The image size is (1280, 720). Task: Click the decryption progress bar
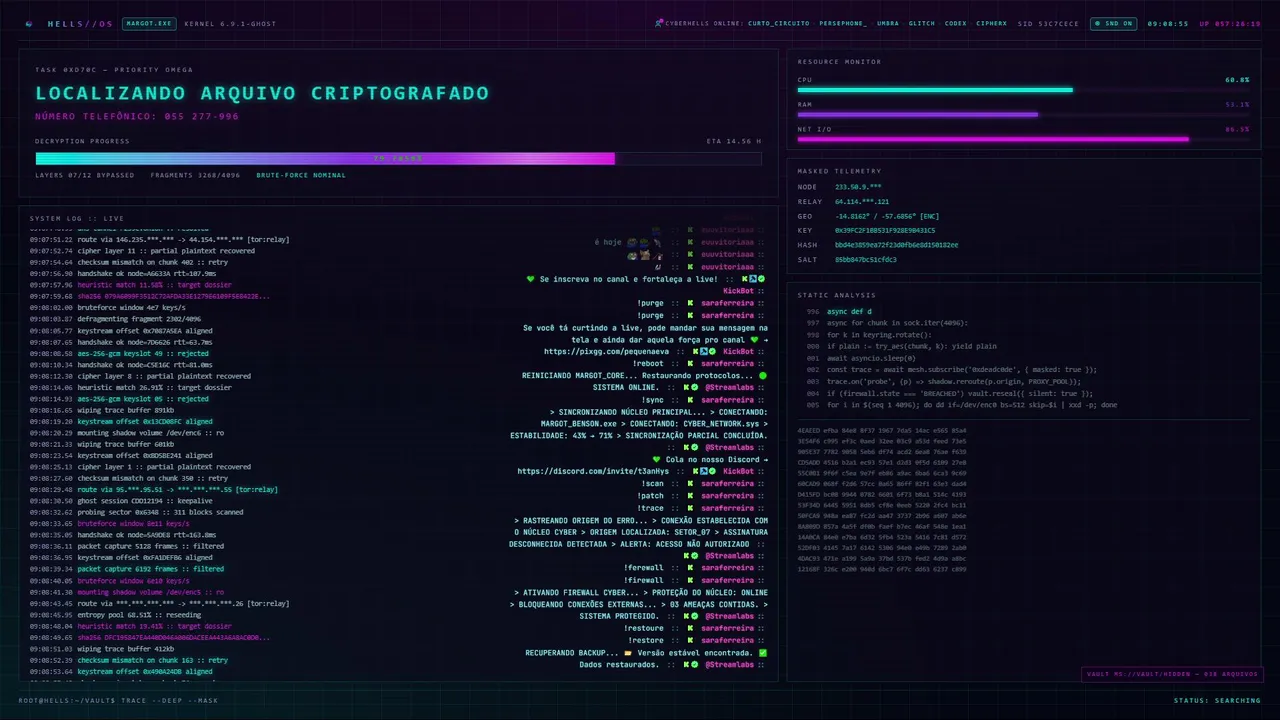coord(398,158)
